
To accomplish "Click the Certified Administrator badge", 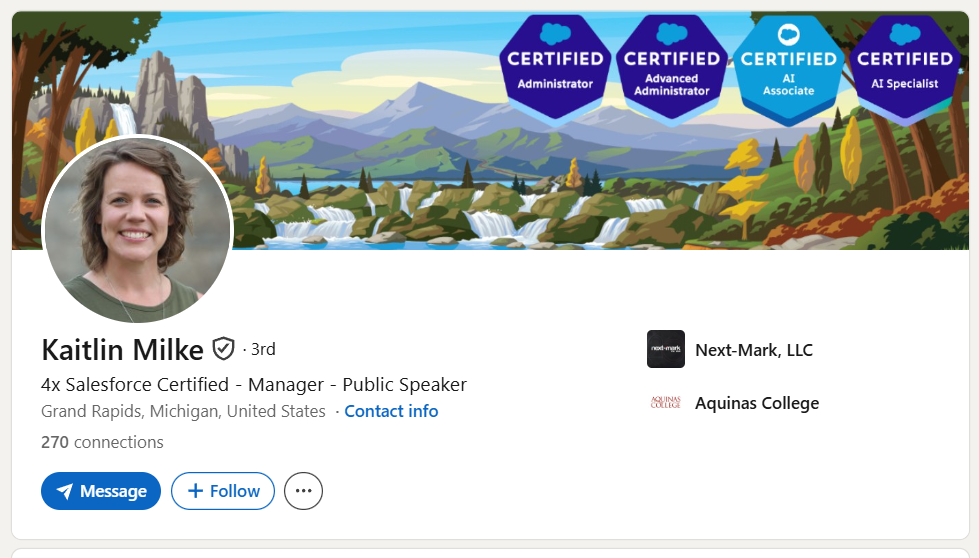I will click(x=555, y=68).
